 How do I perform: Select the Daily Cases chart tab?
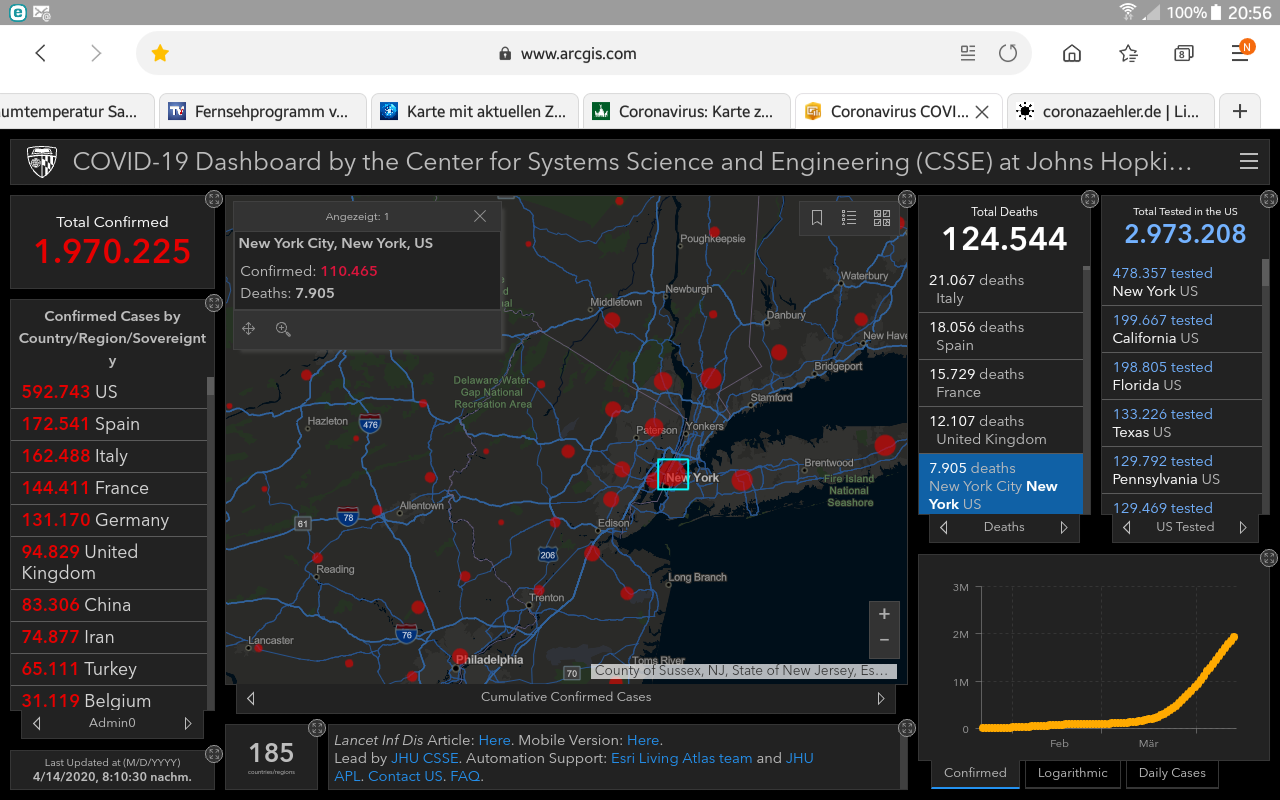pos(1172,773)
